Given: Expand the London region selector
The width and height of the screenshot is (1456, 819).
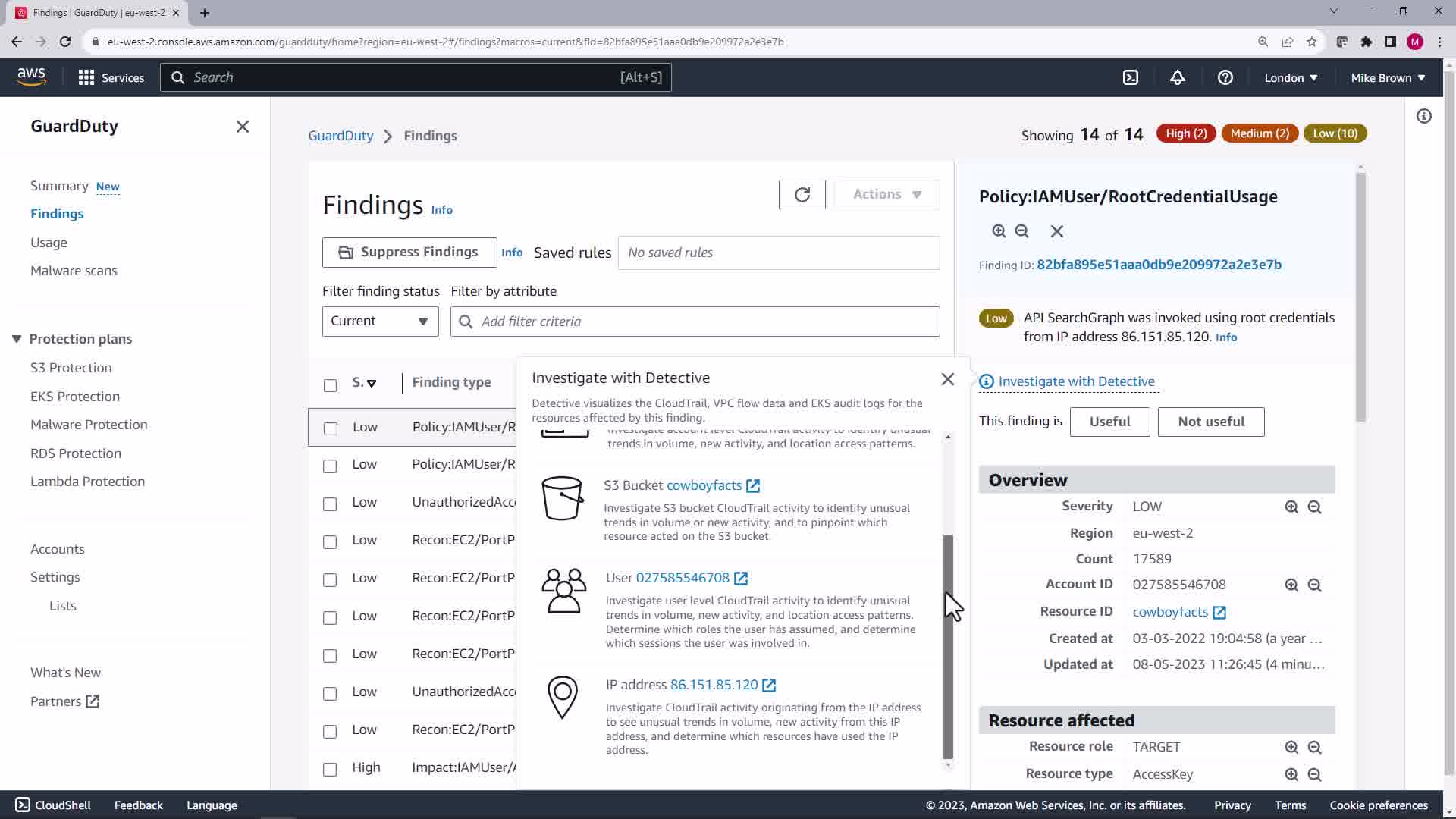Looking at the screenshot, I should tap(1291, 77).
